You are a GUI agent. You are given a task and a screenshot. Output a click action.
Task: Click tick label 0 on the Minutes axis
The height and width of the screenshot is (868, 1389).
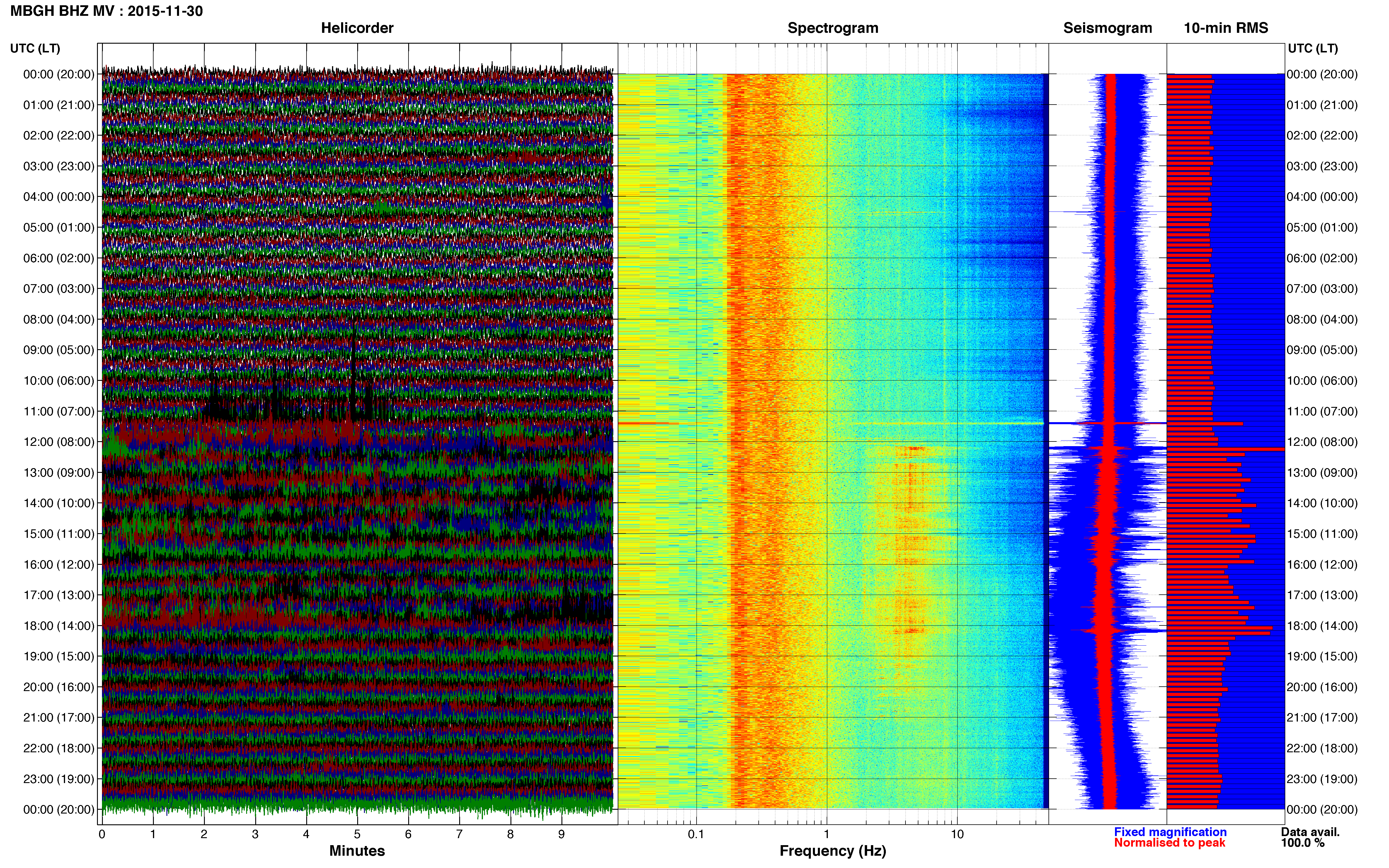(102, 835)
